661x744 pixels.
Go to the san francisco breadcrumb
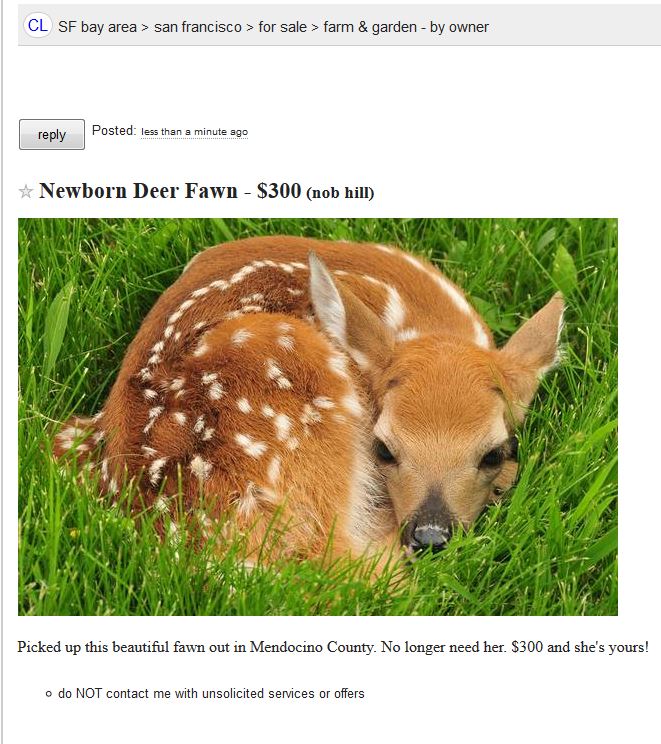pos(198,27)
